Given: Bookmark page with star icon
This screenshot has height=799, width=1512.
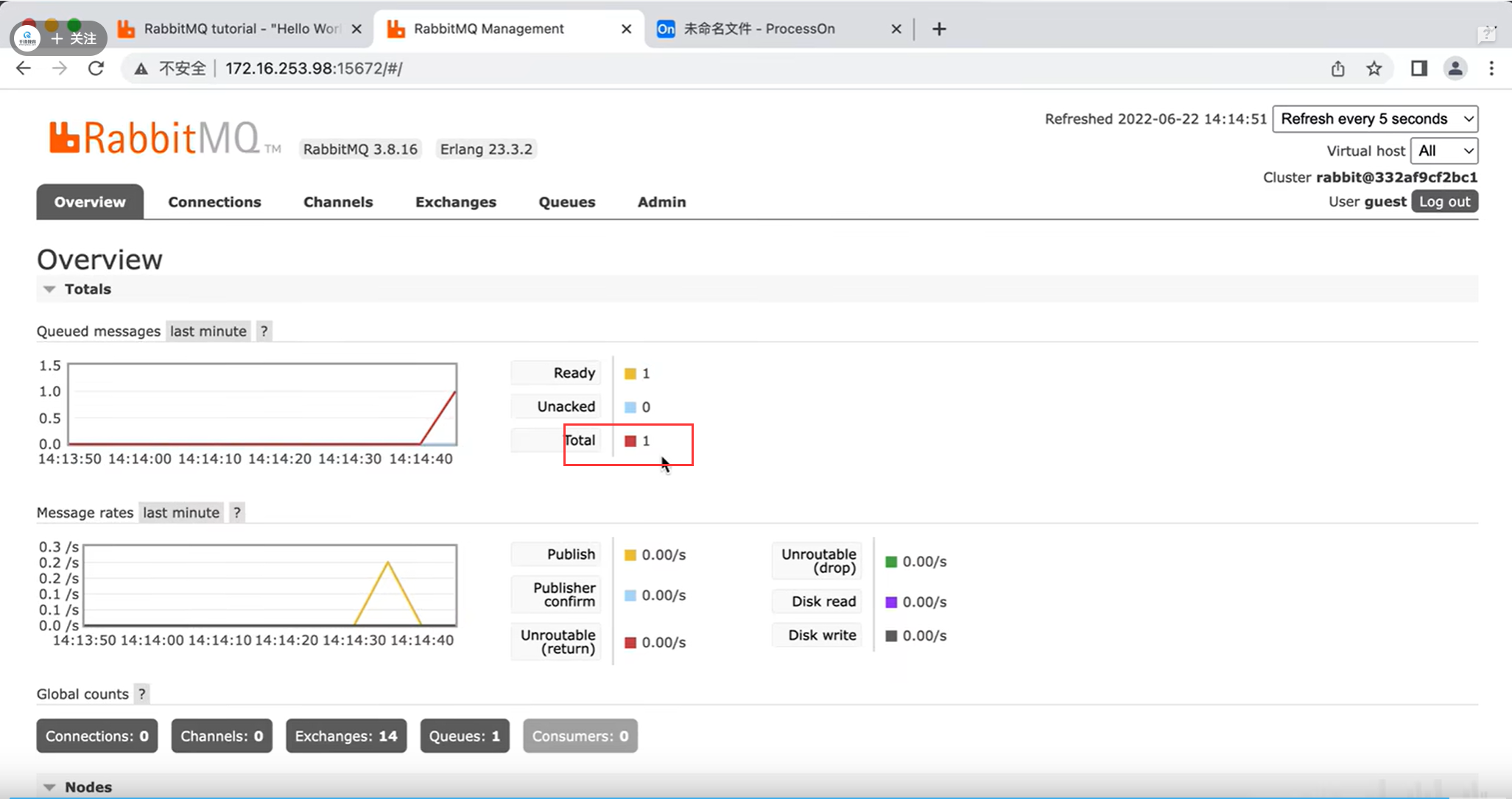Looking at the screenshot, I should click(x=1374, y=68).
